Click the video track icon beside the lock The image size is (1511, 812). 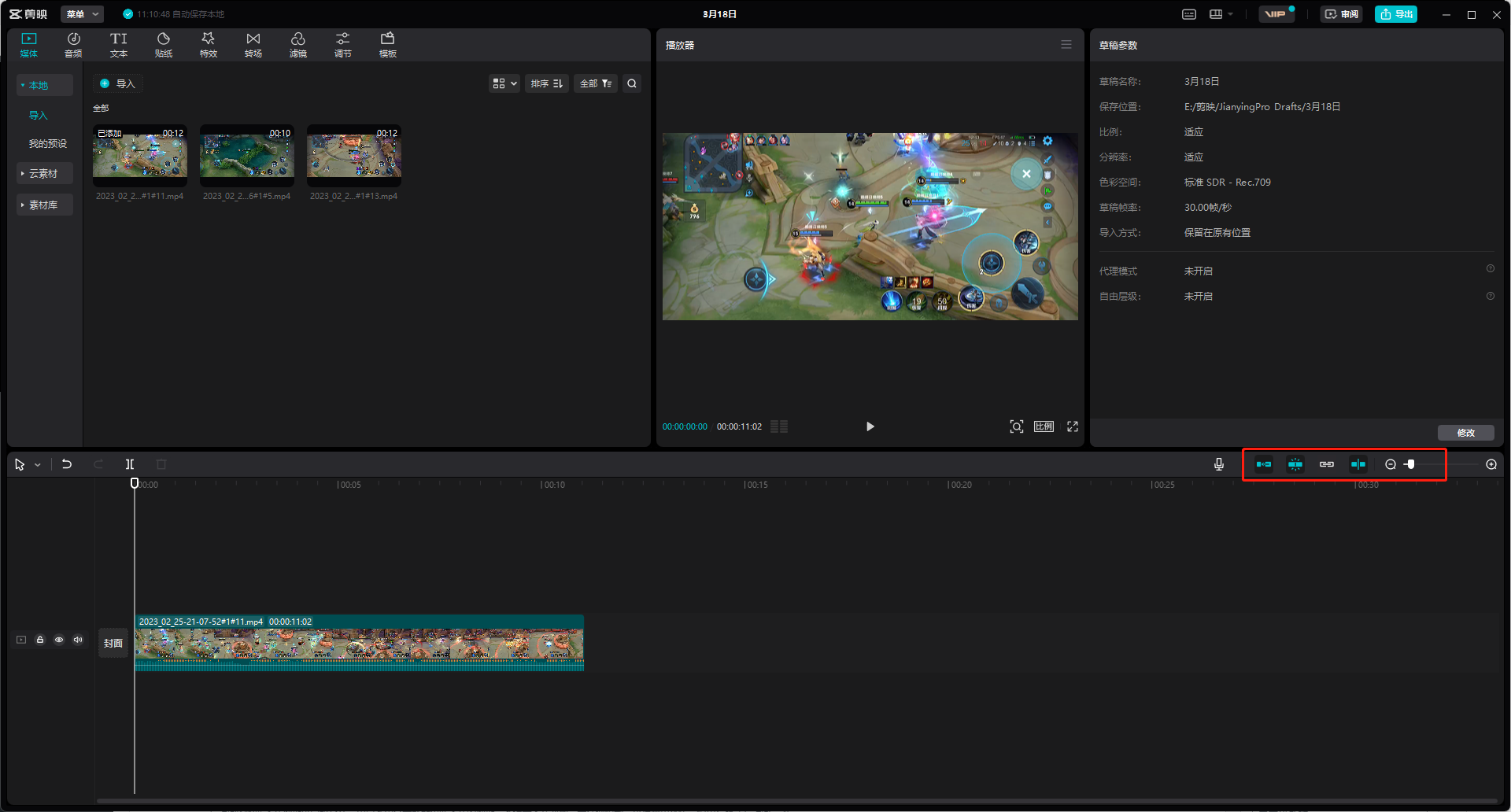pyautogui.click(x=21, y=640)
